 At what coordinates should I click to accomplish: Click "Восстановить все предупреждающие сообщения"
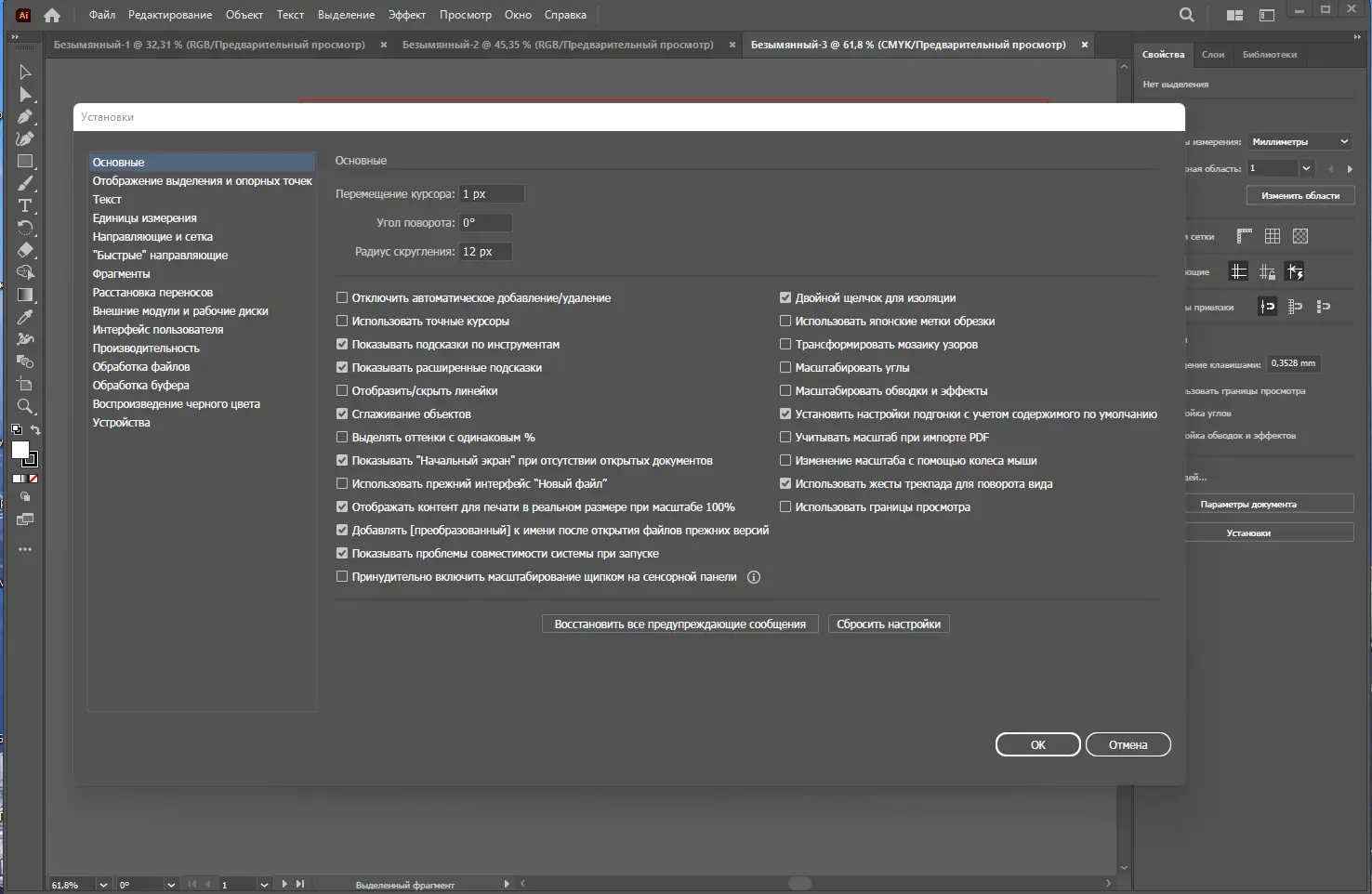680,624
